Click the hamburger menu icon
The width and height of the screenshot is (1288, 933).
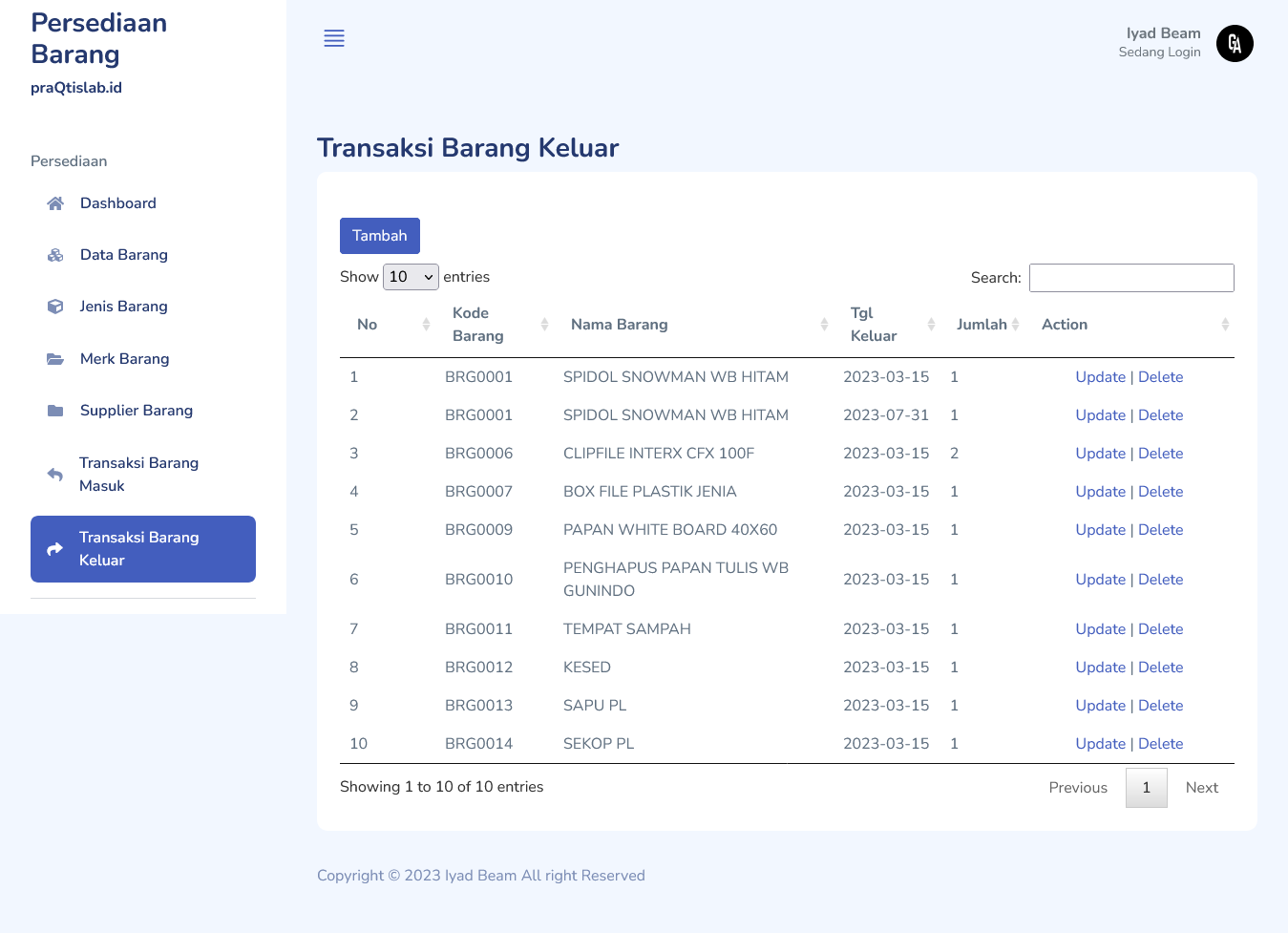(334, 38)
